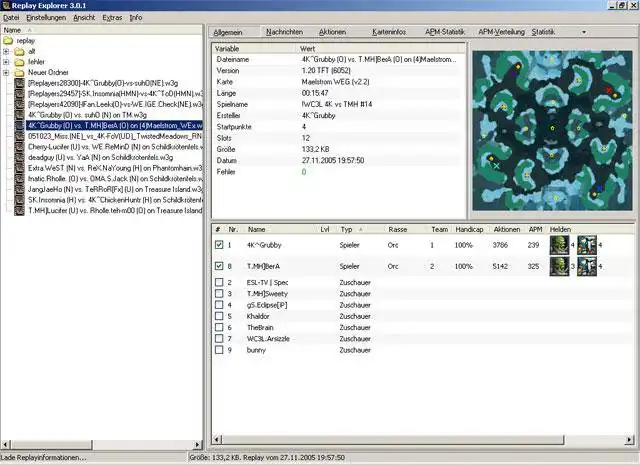Click replay icon of fnatic.Rholle file

(20, 179)
